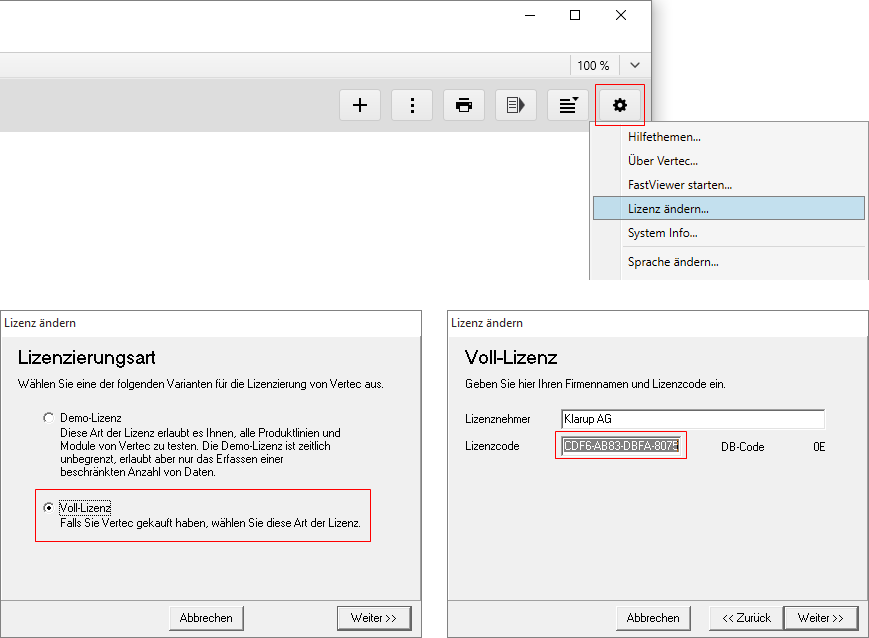
Task: Choose Lizenz ändern... from the menu
Action: (x=668, y=209)
